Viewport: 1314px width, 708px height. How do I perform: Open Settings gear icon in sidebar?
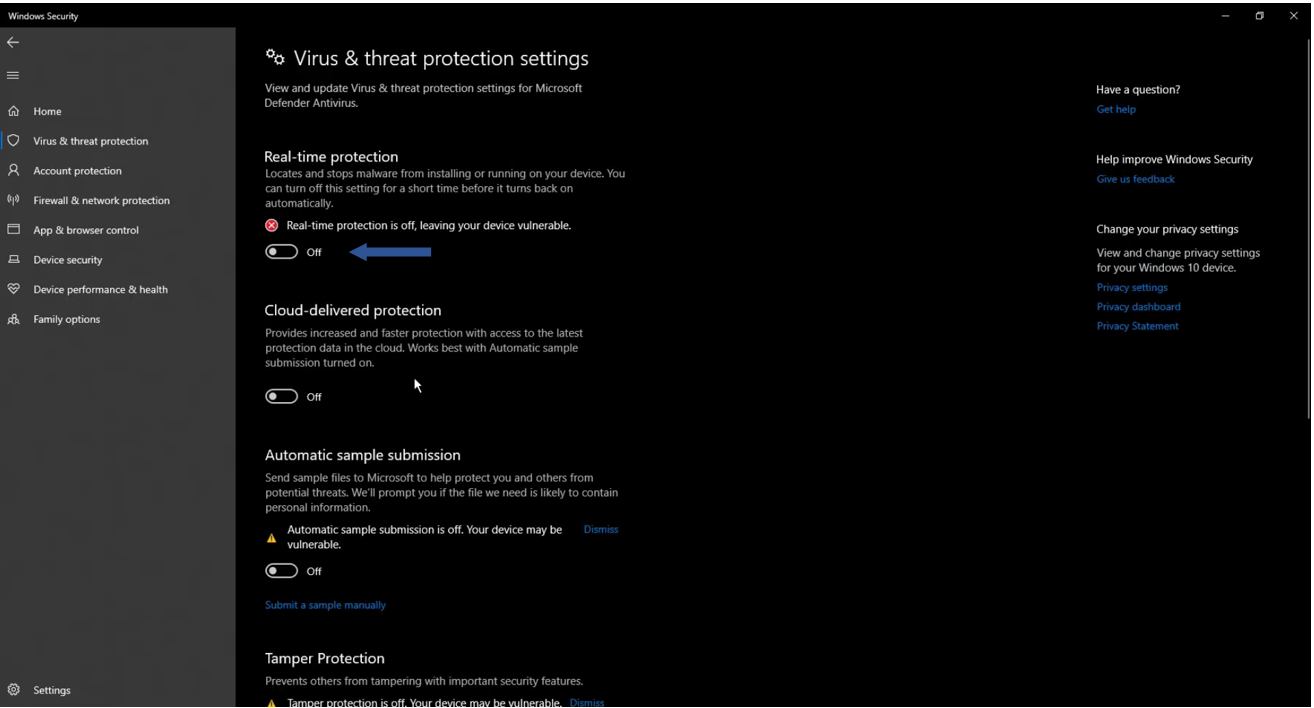pos(14,690)
